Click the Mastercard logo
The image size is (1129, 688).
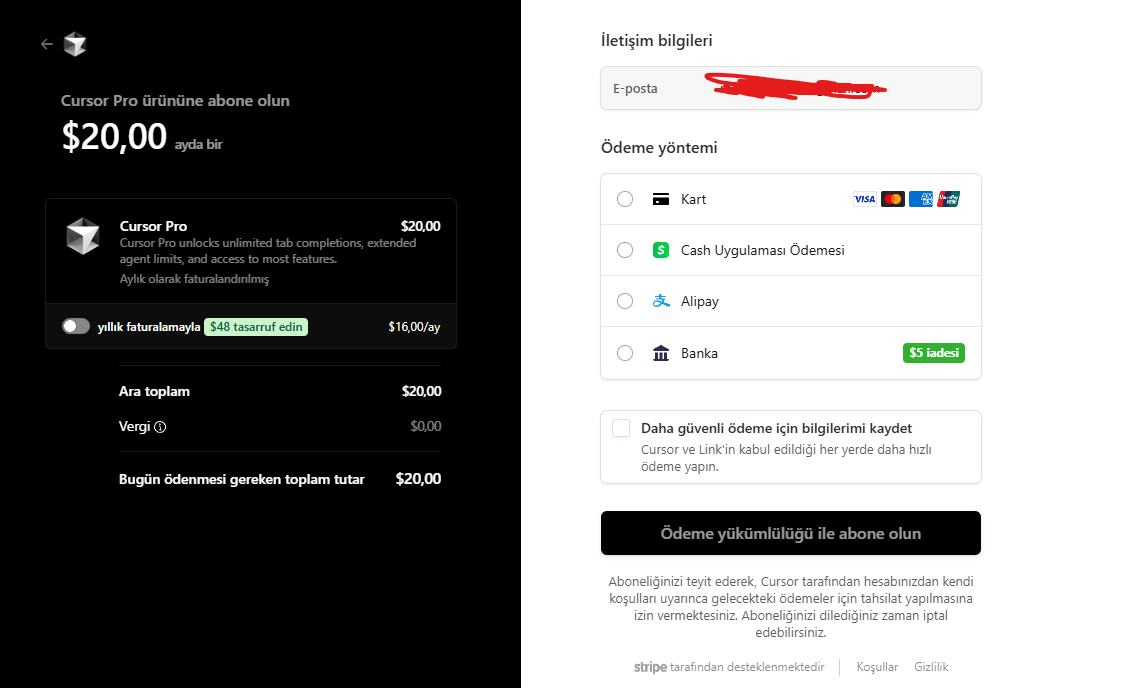tap(893, 199)
